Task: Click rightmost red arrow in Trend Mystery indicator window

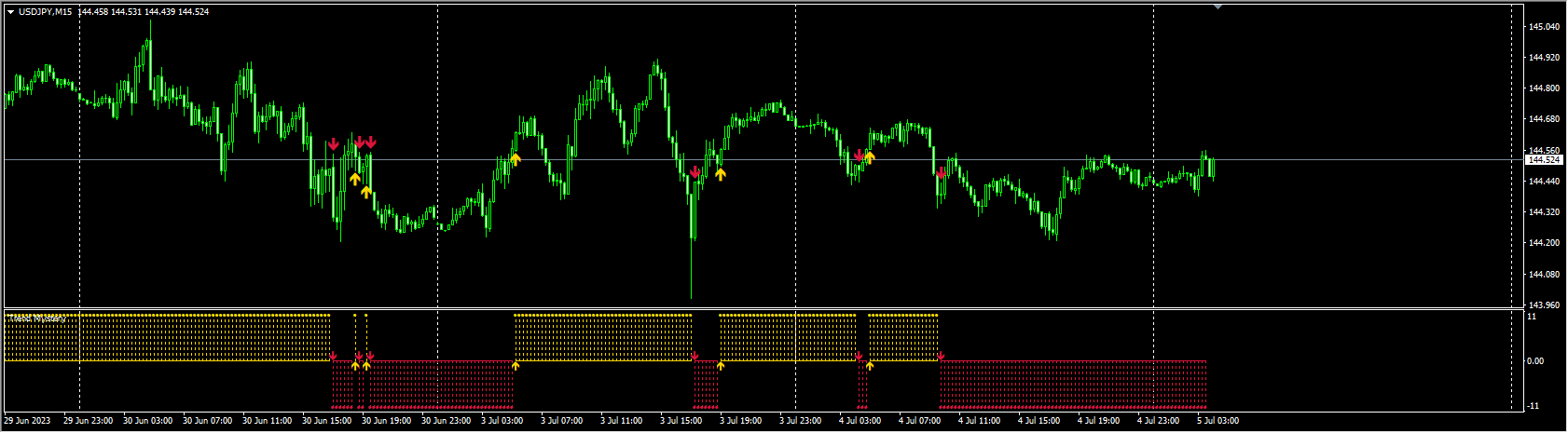Action: click(941, 356)
